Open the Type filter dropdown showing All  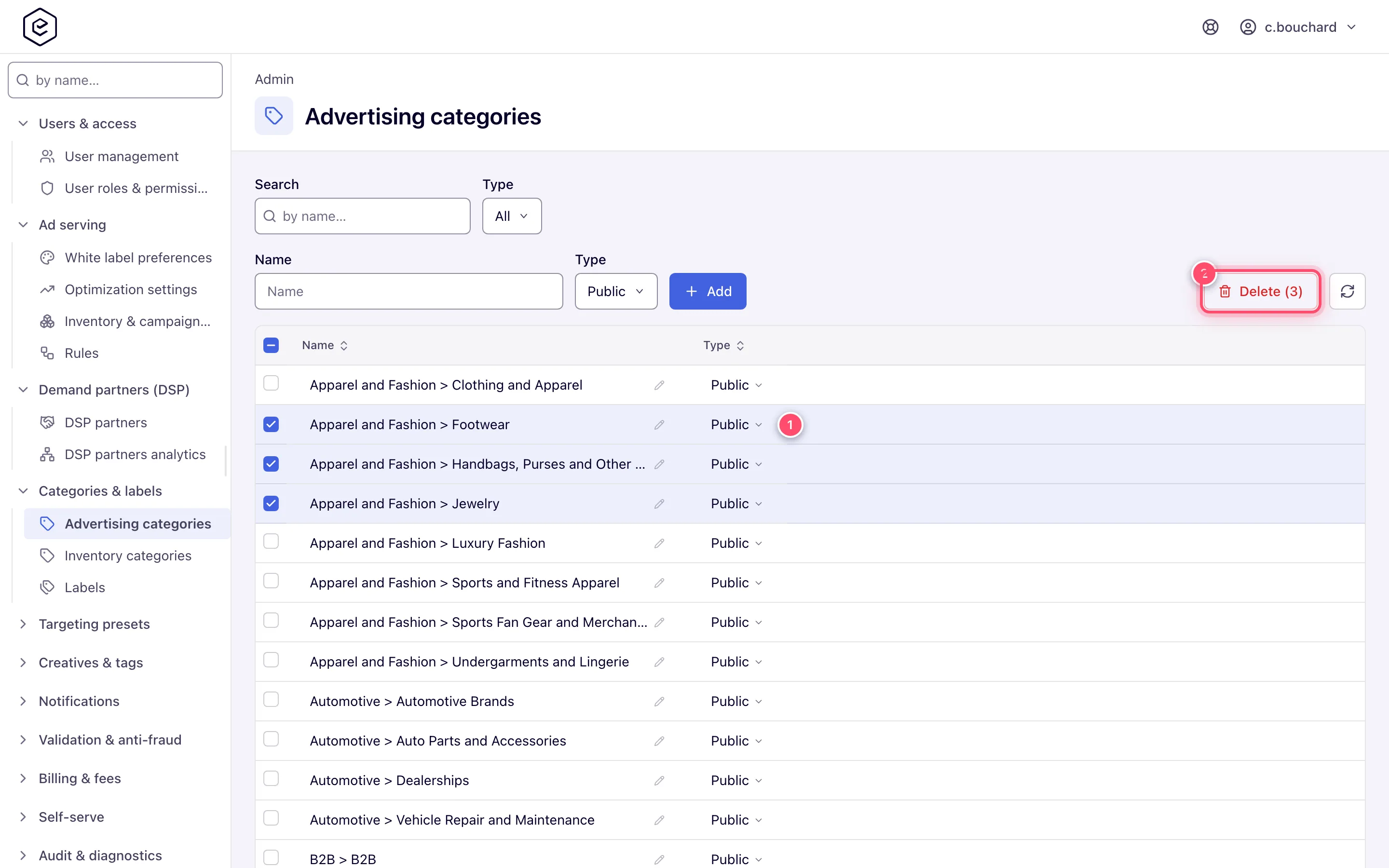[x=511, y=216]
